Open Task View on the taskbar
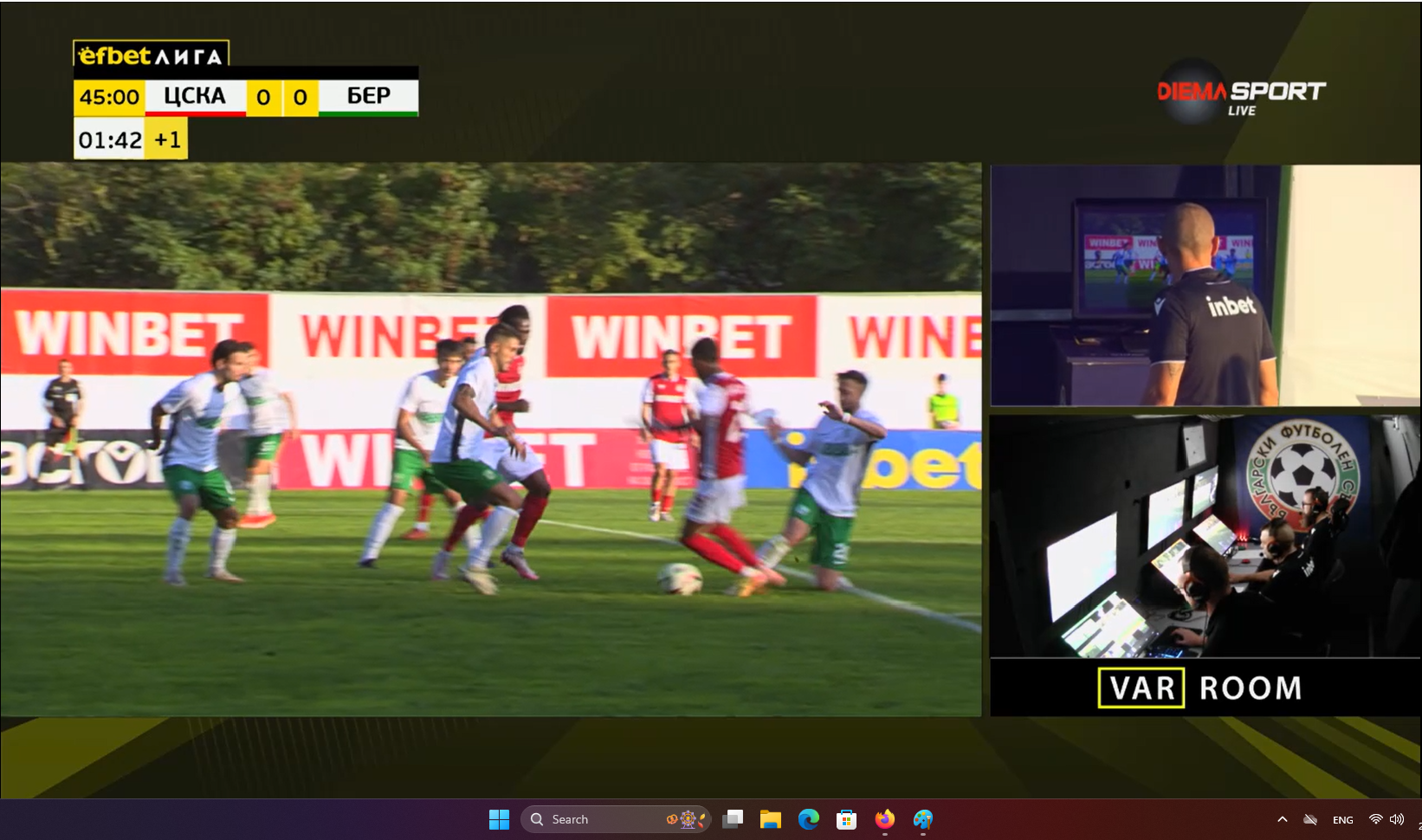1422x840 pixels. point(733,819)
